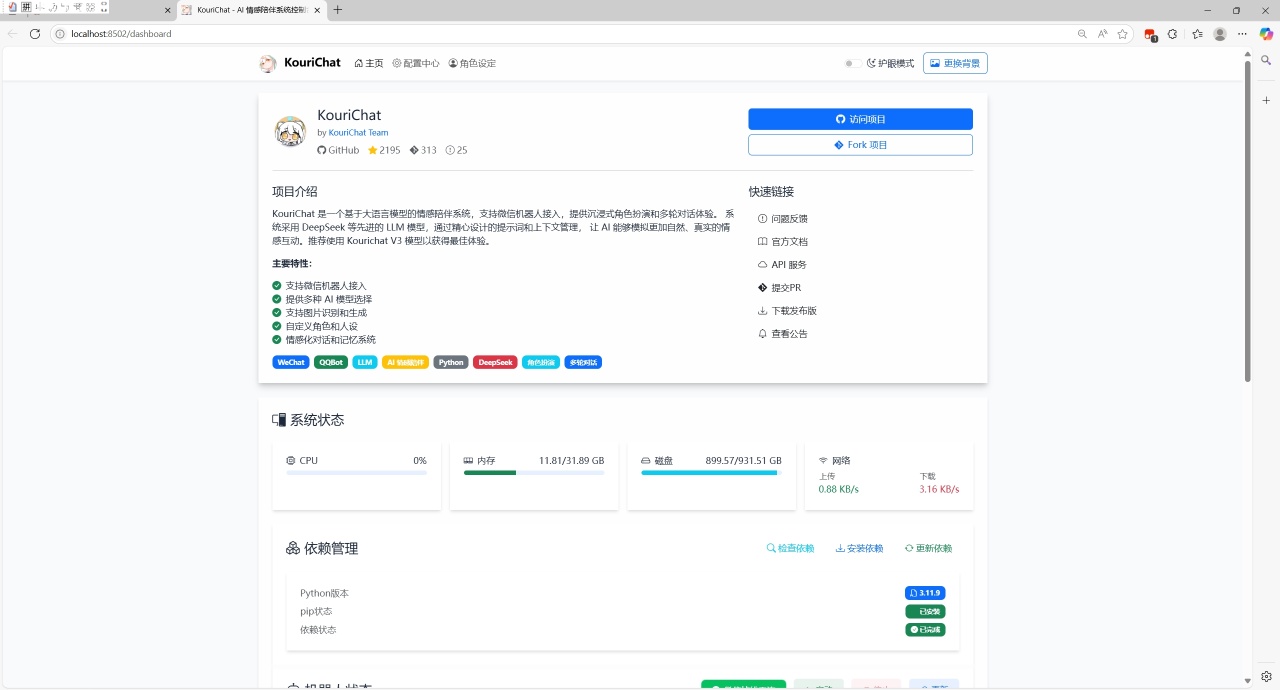Screen dimensions: 1280x690
Task: Open the 角色设定 navigation item
Action: click(x=472, y=63)
